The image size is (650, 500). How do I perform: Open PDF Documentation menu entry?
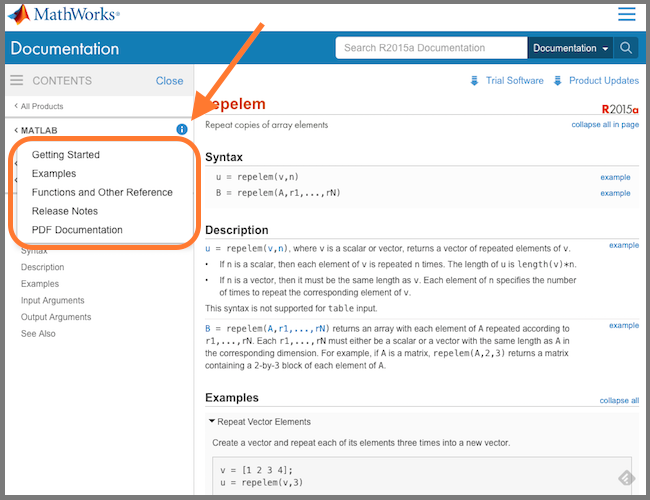tap(77, 230)
